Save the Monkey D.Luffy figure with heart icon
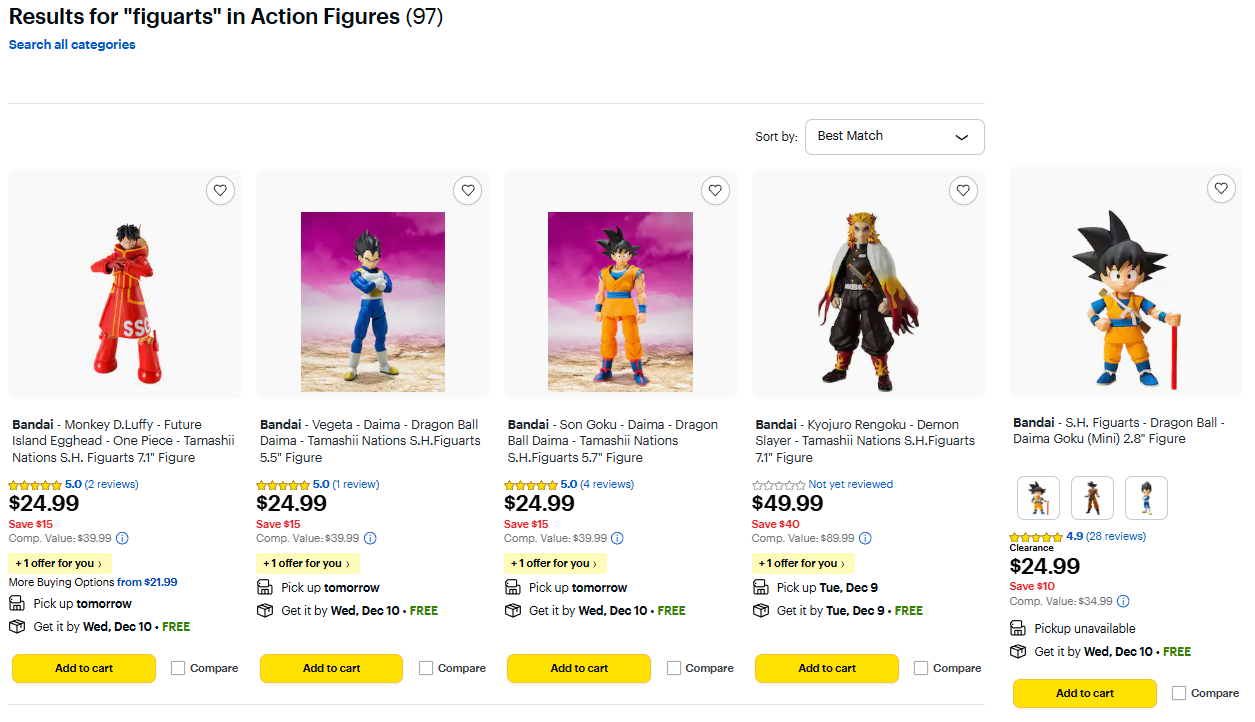 coord(220,190)
